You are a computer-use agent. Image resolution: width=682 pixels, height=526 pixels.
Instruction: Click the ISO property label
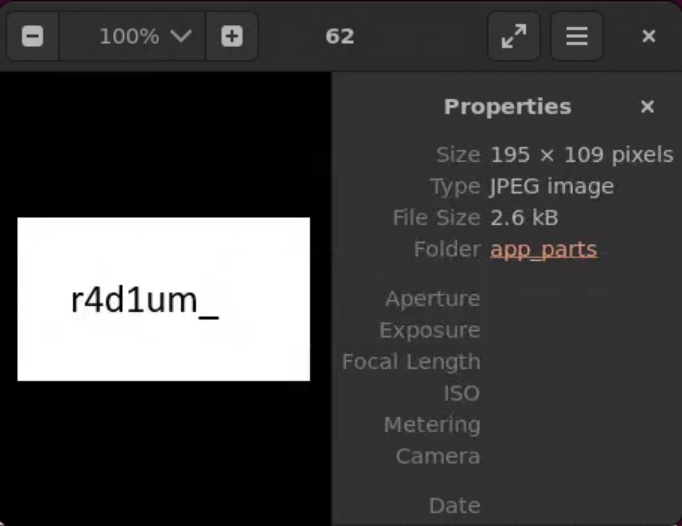462,393
